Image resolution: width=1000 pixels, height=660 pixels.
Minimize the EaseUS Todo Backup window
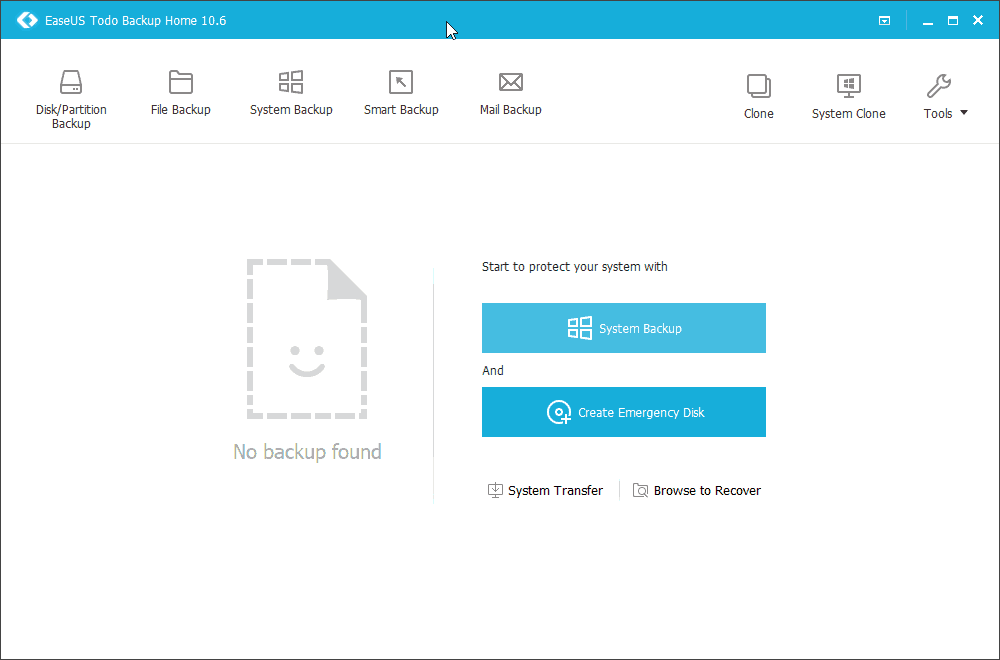(x=927, y=19)
